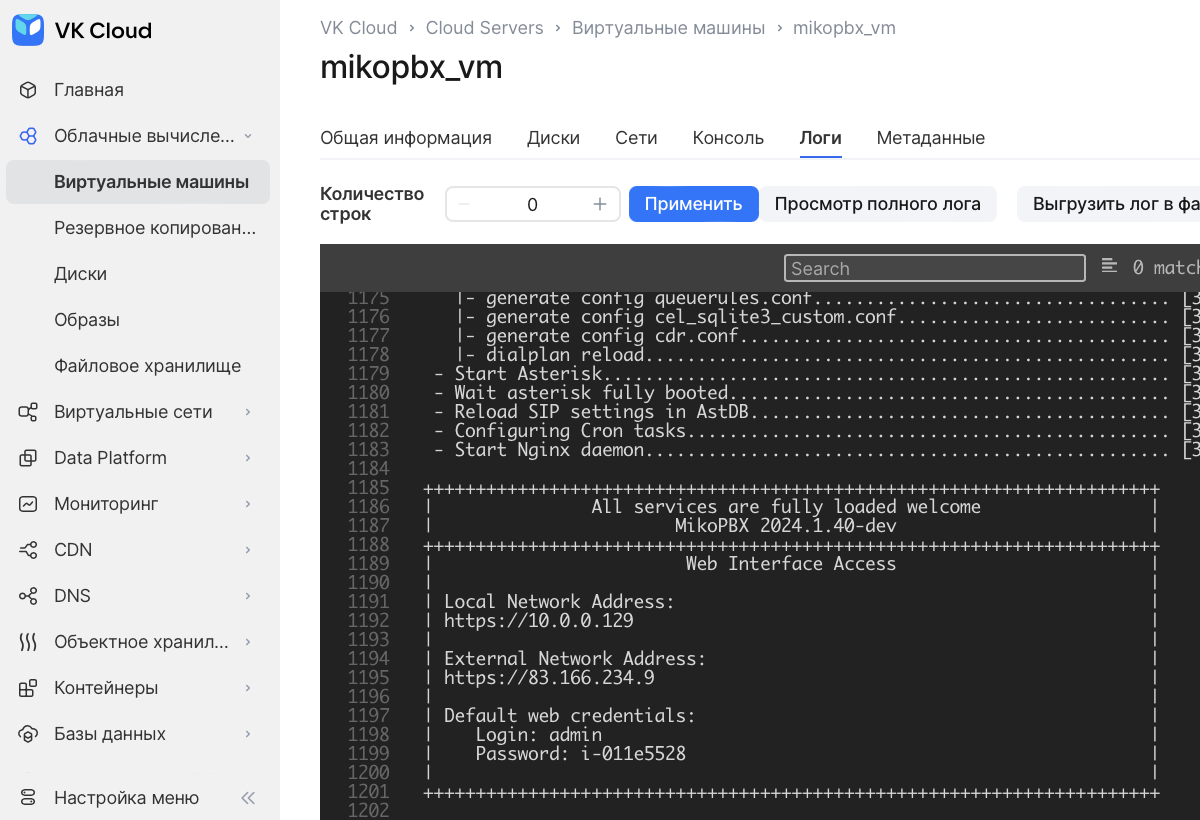The height and width of the screenshot is (820, 1200).
Task: Open Cloud Servers breadcrumb link
Action: click(484, 28)
